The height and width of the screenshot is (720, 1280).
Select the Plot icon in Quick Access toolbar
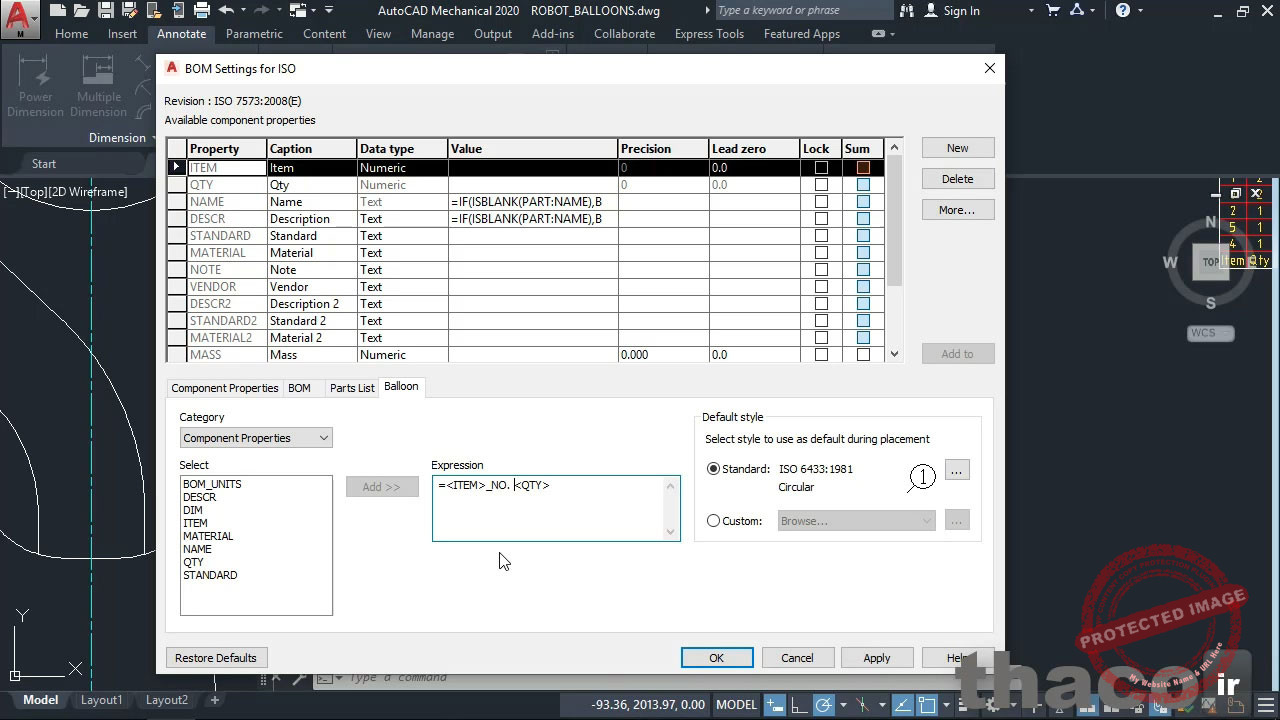[202, 10]
